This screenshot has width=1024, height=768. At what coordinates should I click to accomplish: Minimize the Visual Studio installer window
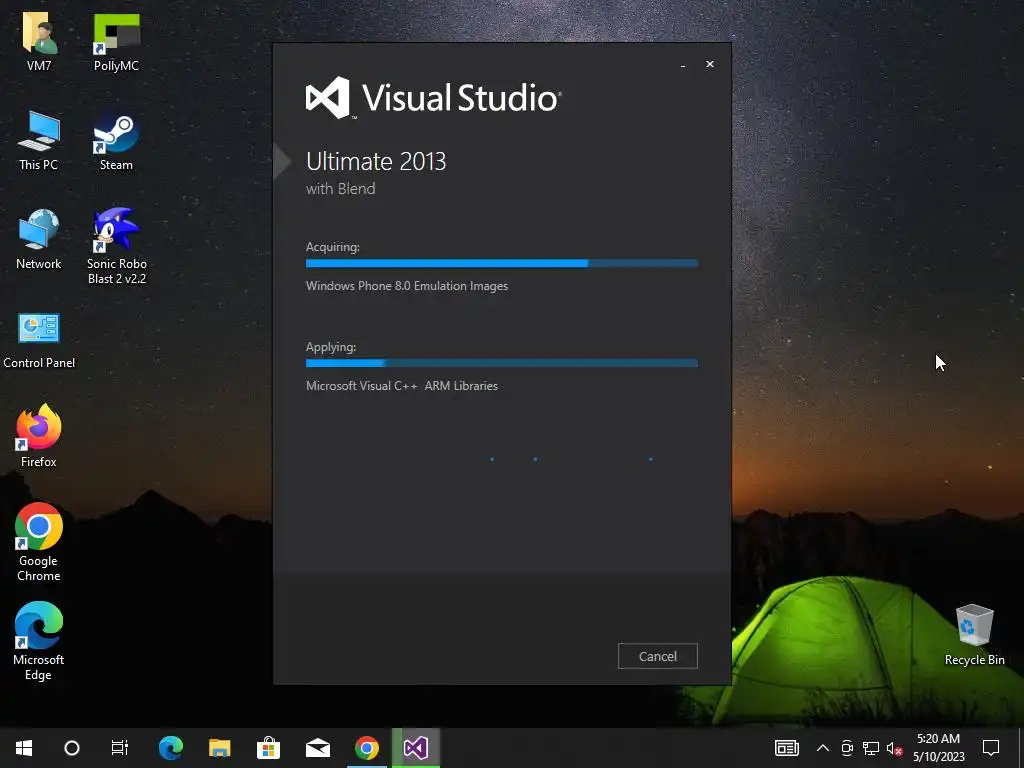pos(683,65)
